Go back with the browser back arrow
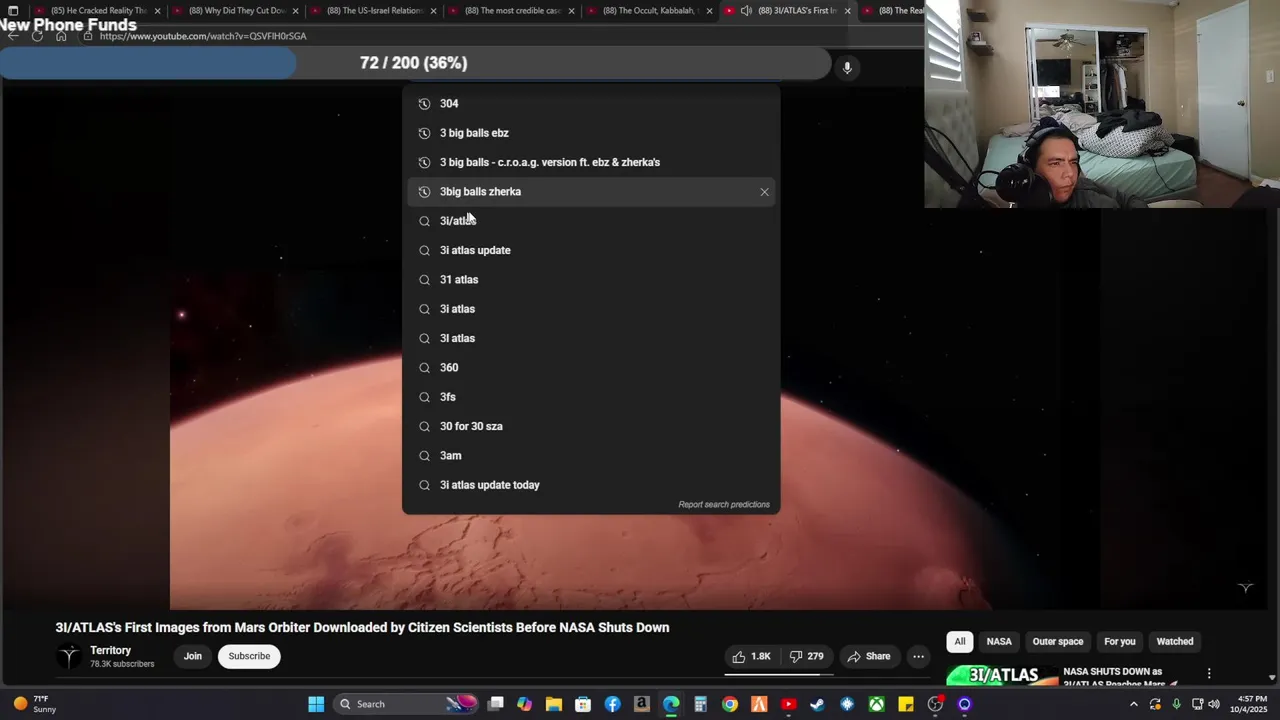Screen dimensions: 1280x720 pos(12,36)
